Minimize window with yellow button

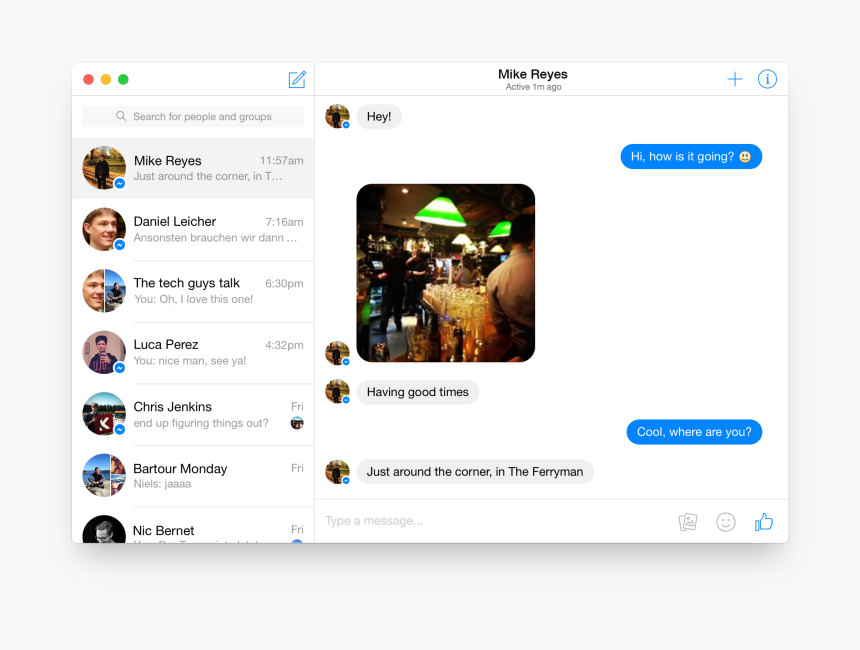(x=106, y=80)
